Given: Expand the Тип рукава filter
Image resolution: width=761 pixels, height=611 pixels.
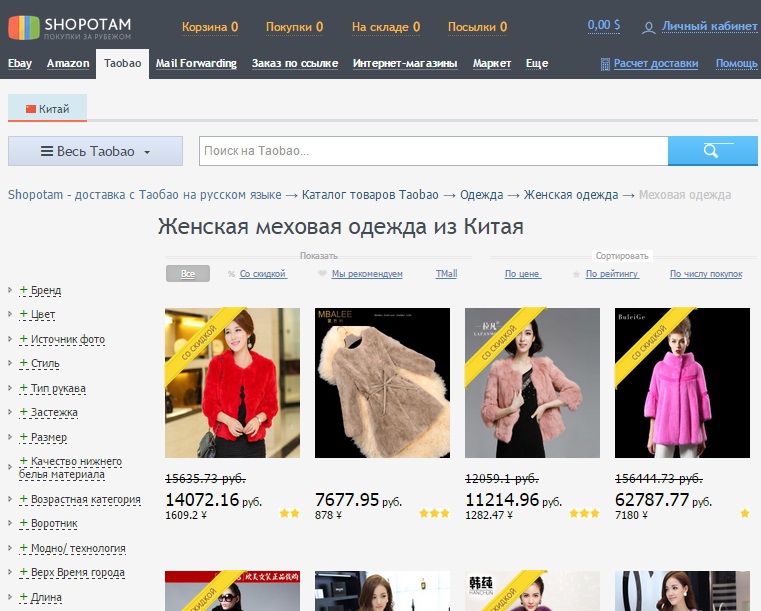Looking at the screenshot, I should coord(52,388).
